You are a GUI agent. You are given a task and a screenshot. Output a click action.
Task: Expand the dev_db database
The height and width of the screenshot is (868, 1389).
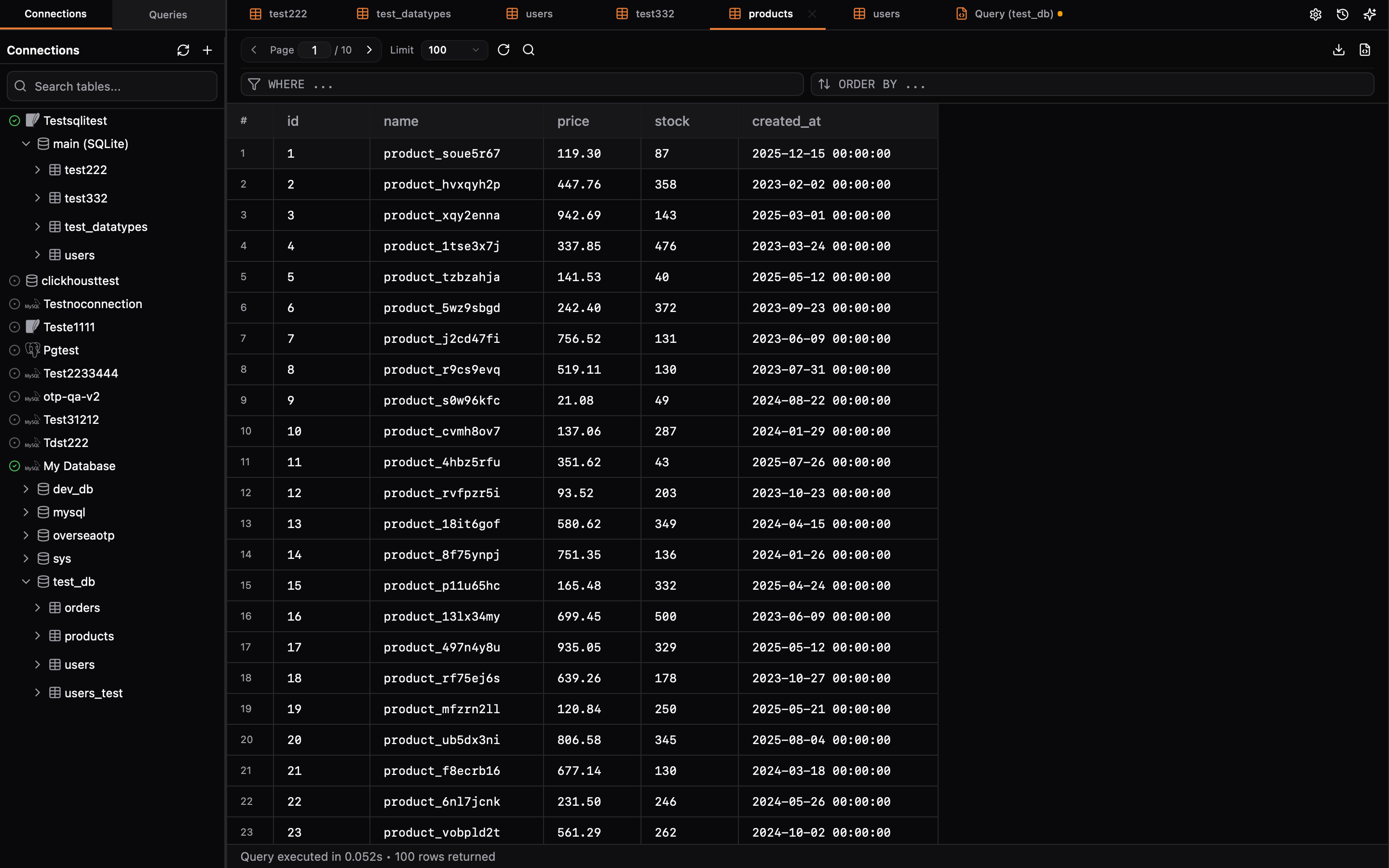(26, 489)
